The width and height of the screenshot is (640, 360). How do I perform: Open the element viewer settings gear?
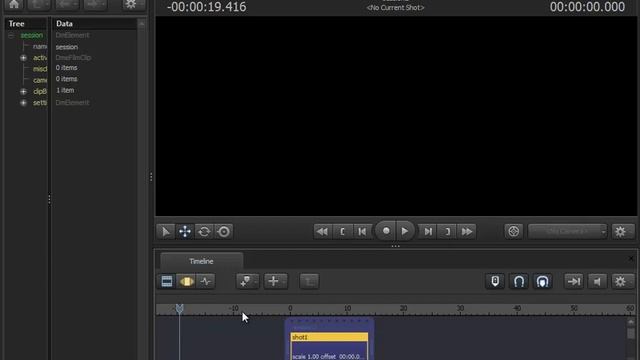pyautogui.click(x=131, y=4)
